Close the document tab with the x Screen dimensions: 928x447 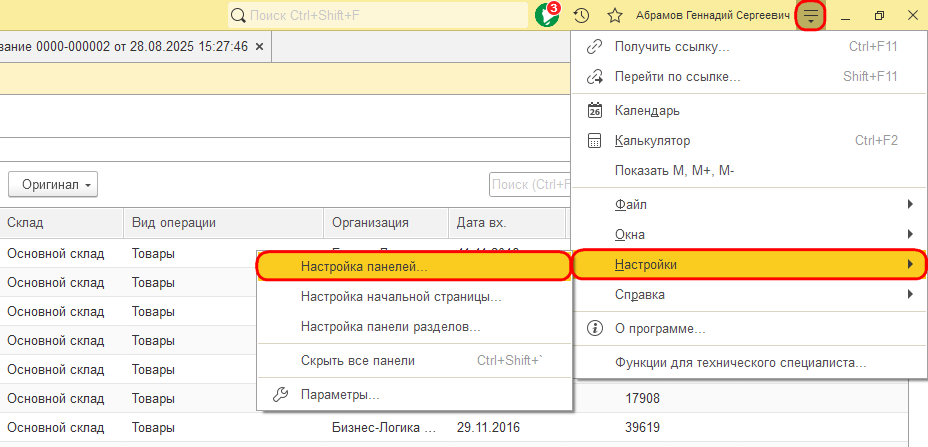(259, 47)
